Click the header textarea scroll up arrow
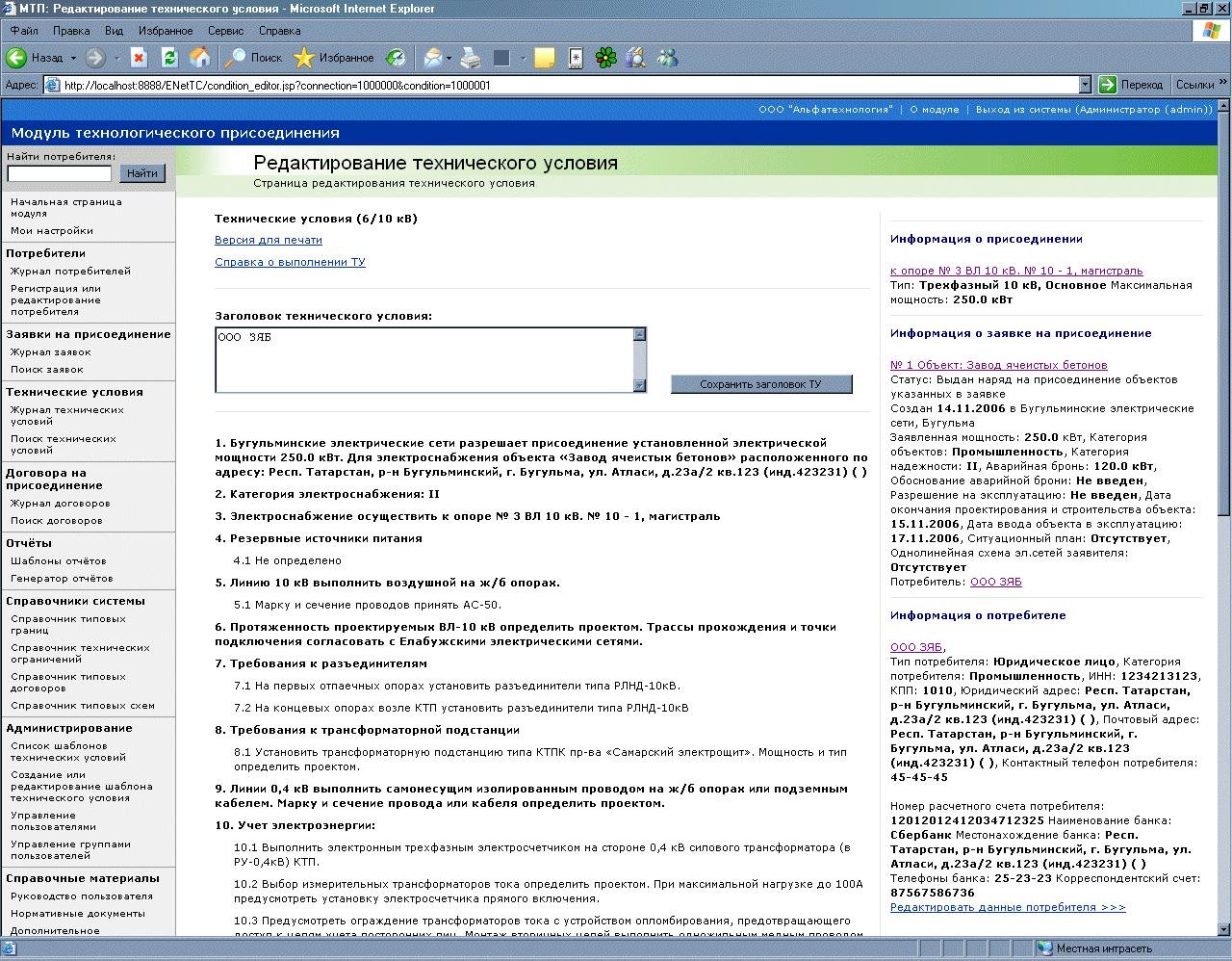The image size is (1232, 961). [x=639, y=334]
